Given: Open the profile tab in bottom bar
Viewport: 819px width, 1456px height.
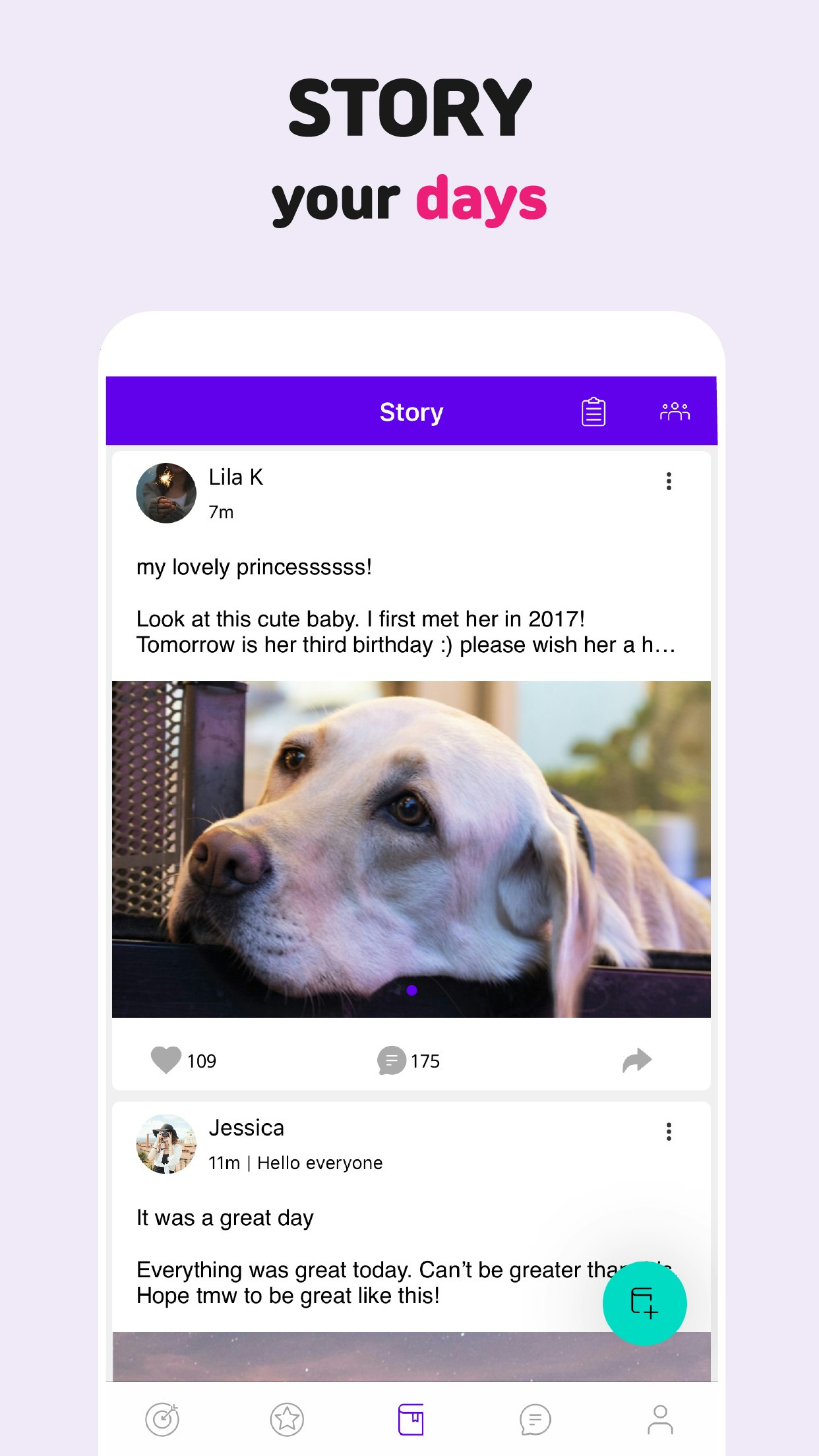Looking at the screenshot, I should pyautogui.click(x=660, y=1419).
